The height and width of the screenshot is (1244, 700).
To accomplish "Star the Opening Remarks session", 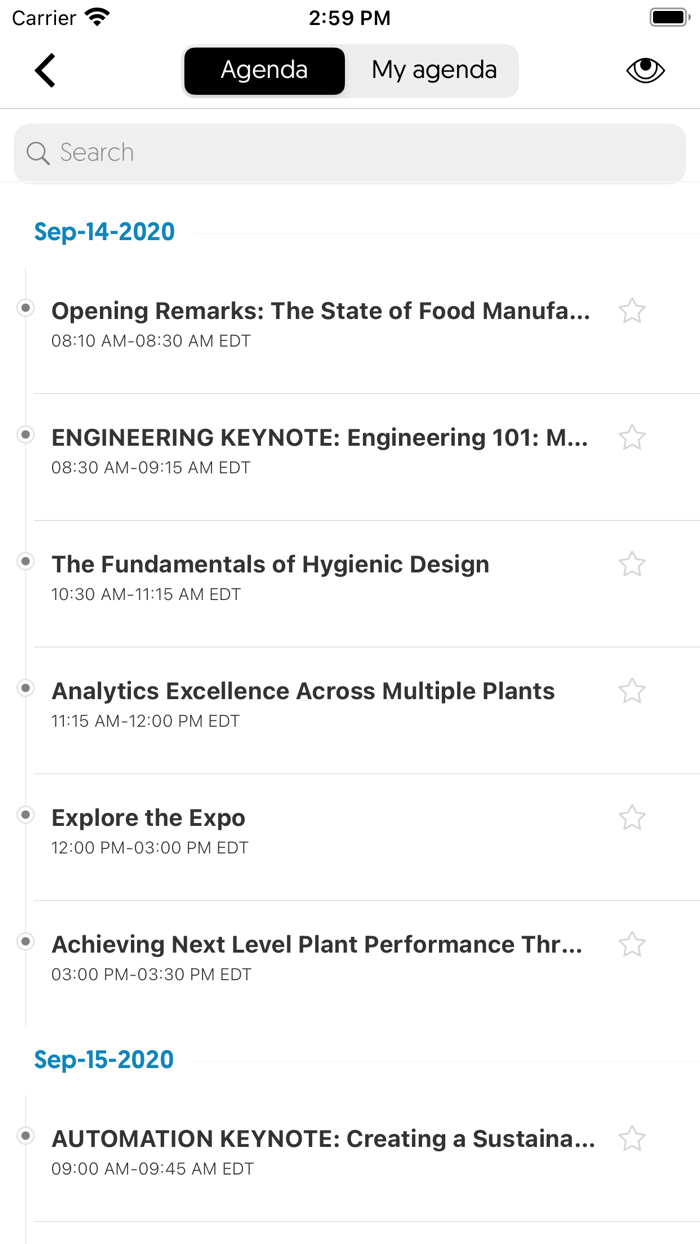I will coord(632,311).
